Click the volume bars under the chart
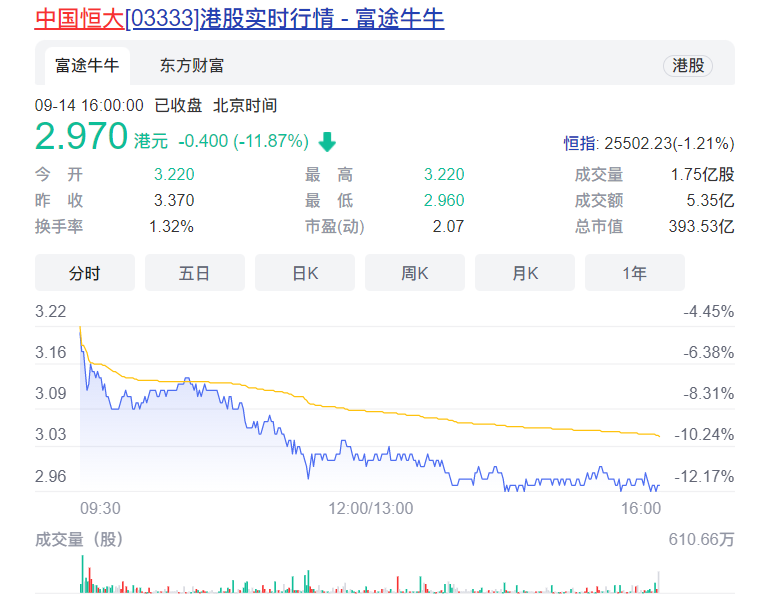Screen dimensions: 780x605 tap(370, 583)
